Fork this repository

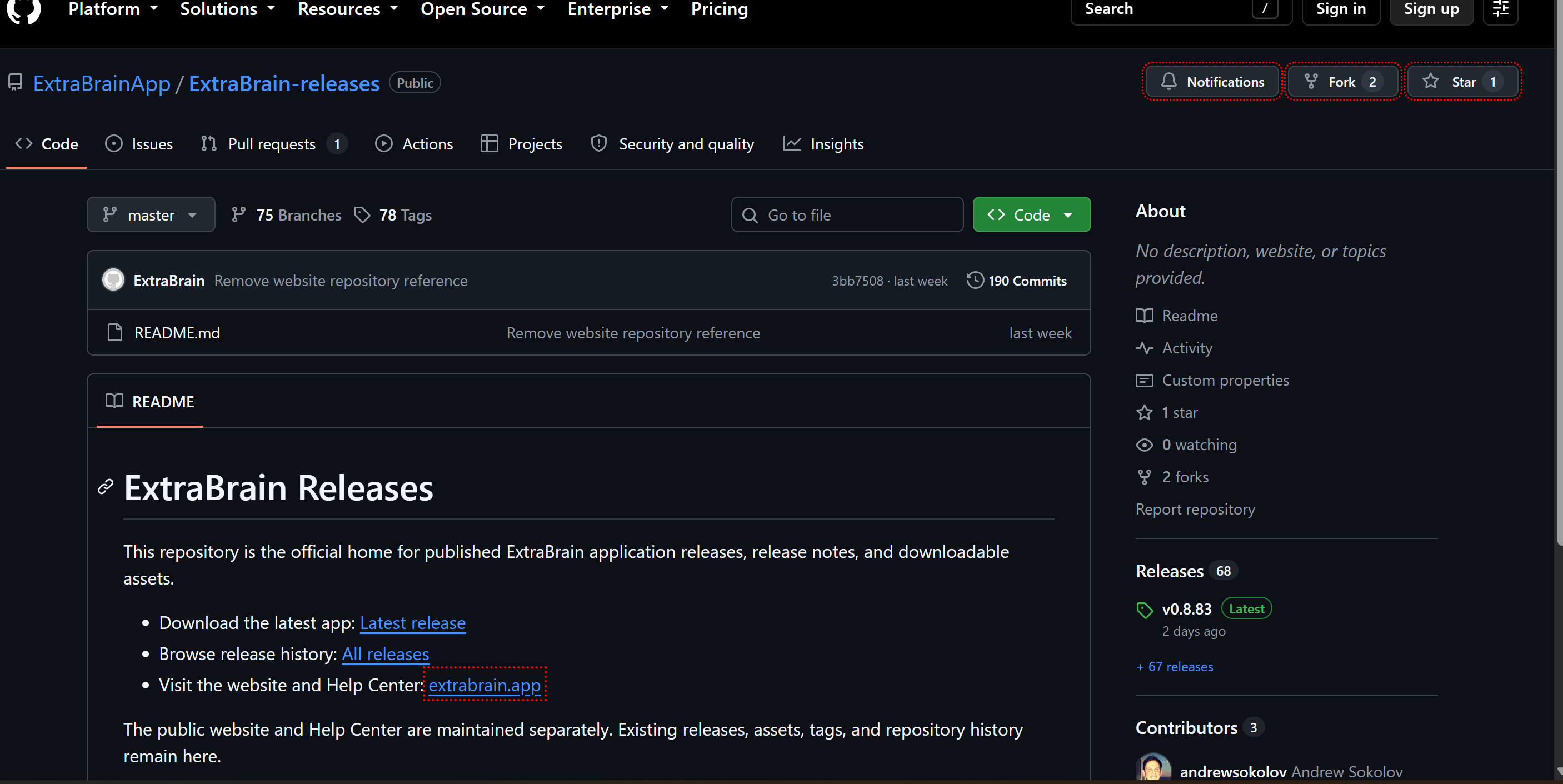(1342, 81)
